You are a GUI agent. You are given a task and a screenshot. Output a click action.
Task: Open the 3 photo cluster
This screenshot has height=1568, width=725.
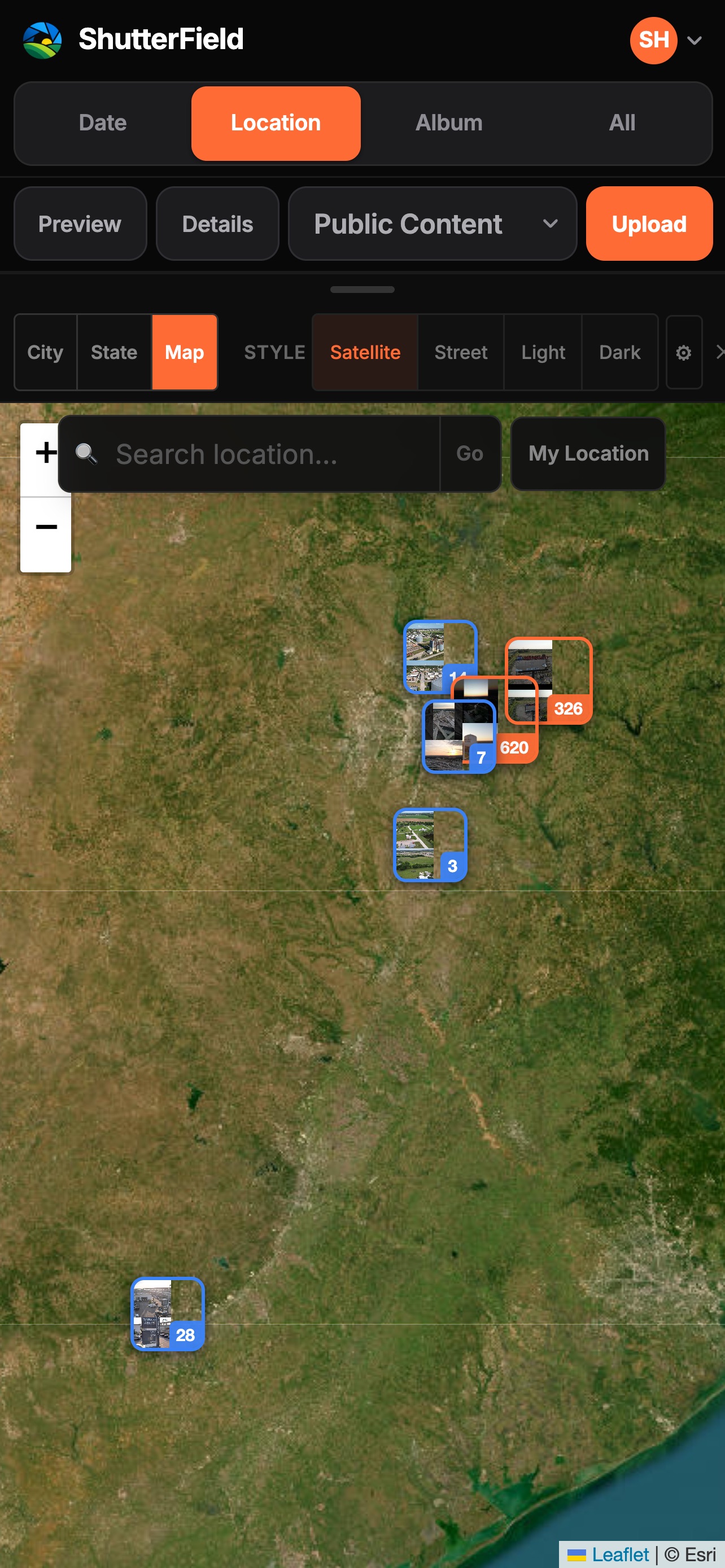[430, 845]
